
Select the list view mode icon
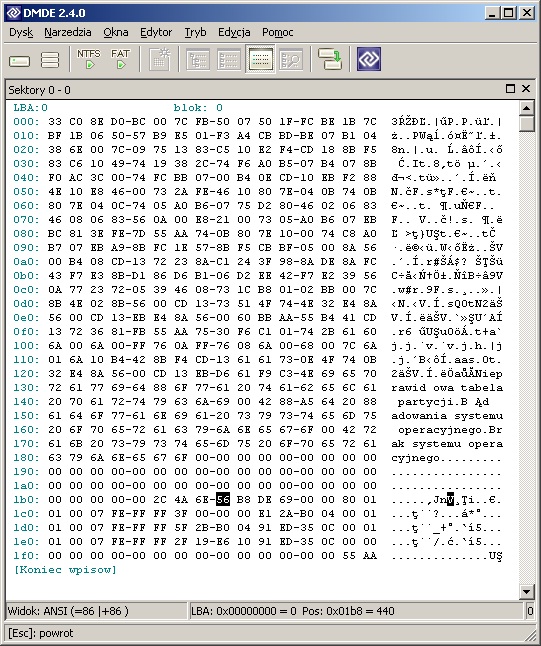[229, 60]
